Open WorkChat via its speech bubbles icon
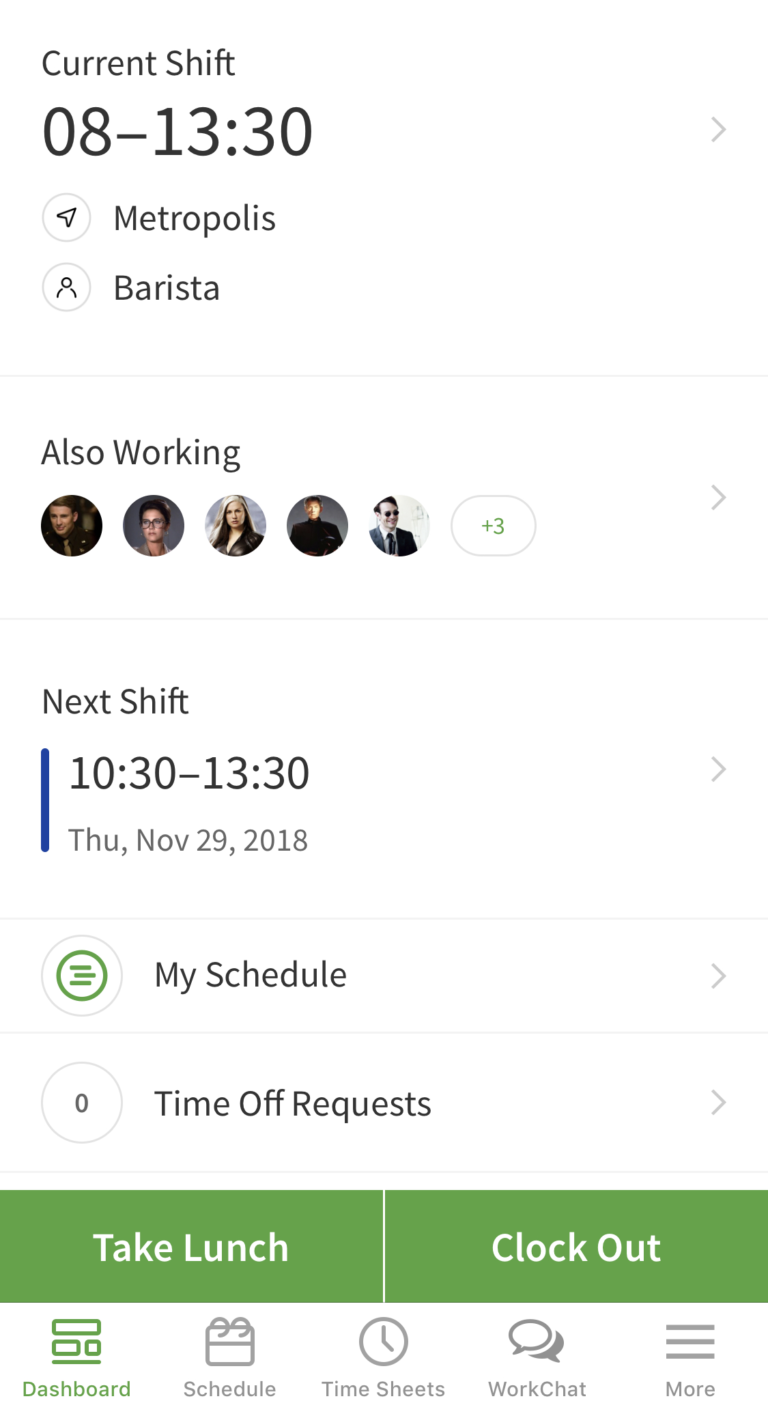Screen dimensions: 768x1416 (x=537, y=1340)
